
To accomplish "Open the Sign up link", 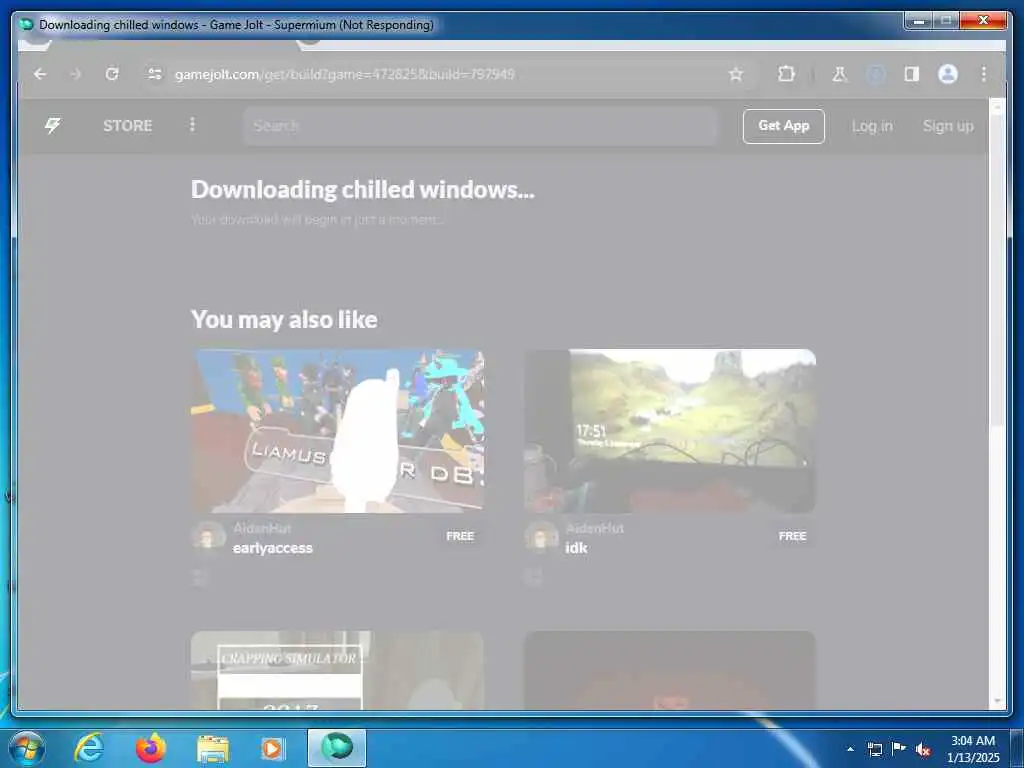I will coord(948,126).
